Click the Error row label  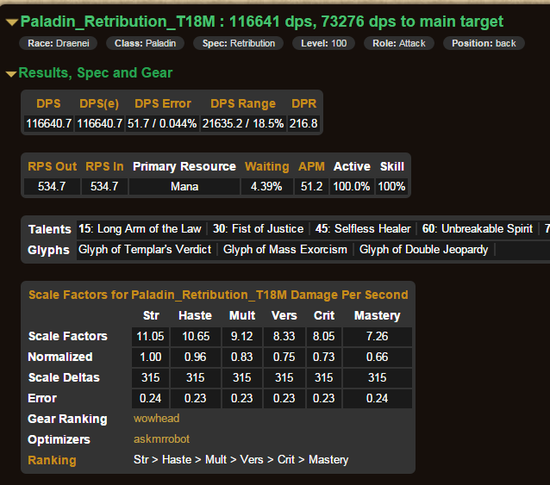point(42,398)
